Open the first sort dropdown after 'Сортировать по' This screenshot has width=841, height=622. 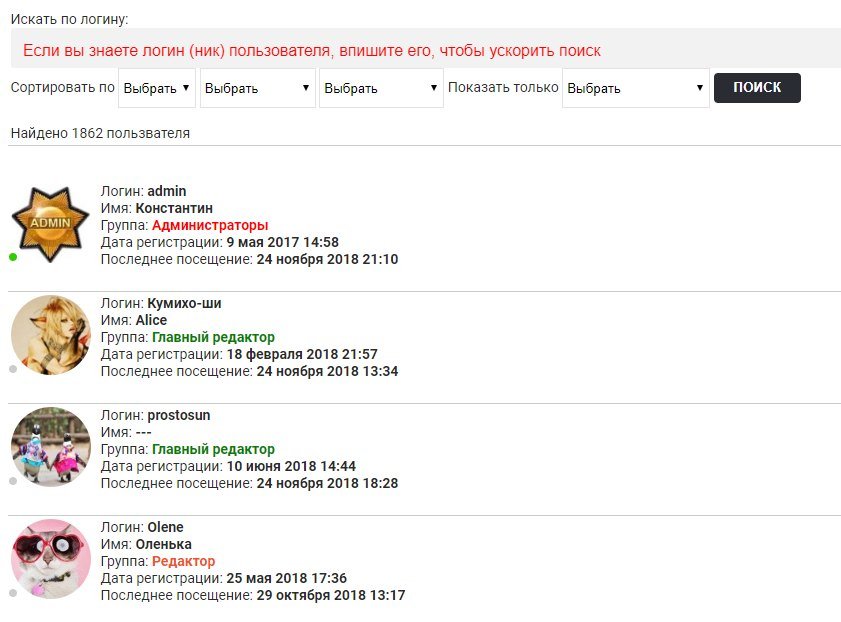click(x=157, y=88)
